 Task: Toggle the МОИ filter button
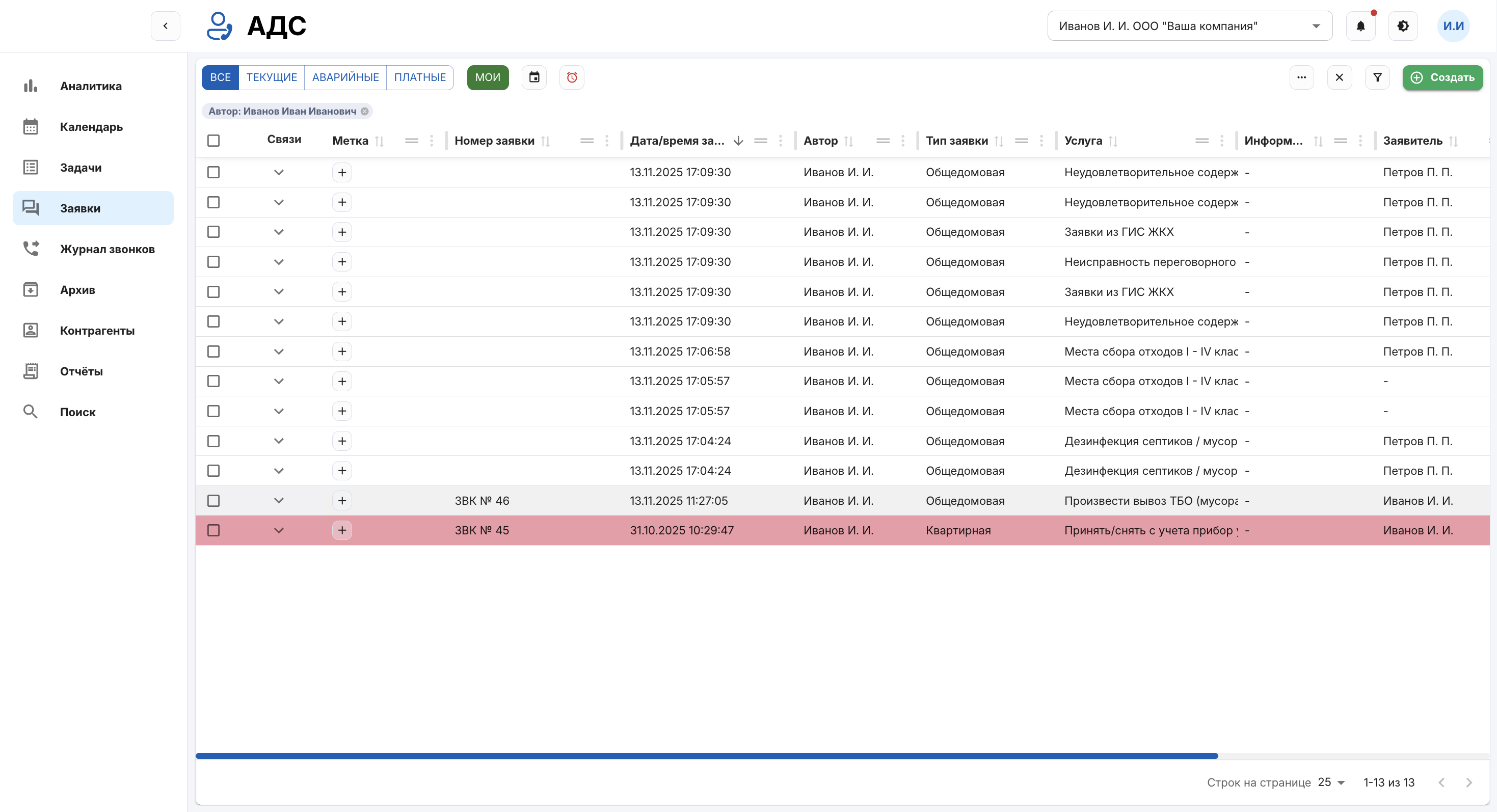click(x=488, y=77)
